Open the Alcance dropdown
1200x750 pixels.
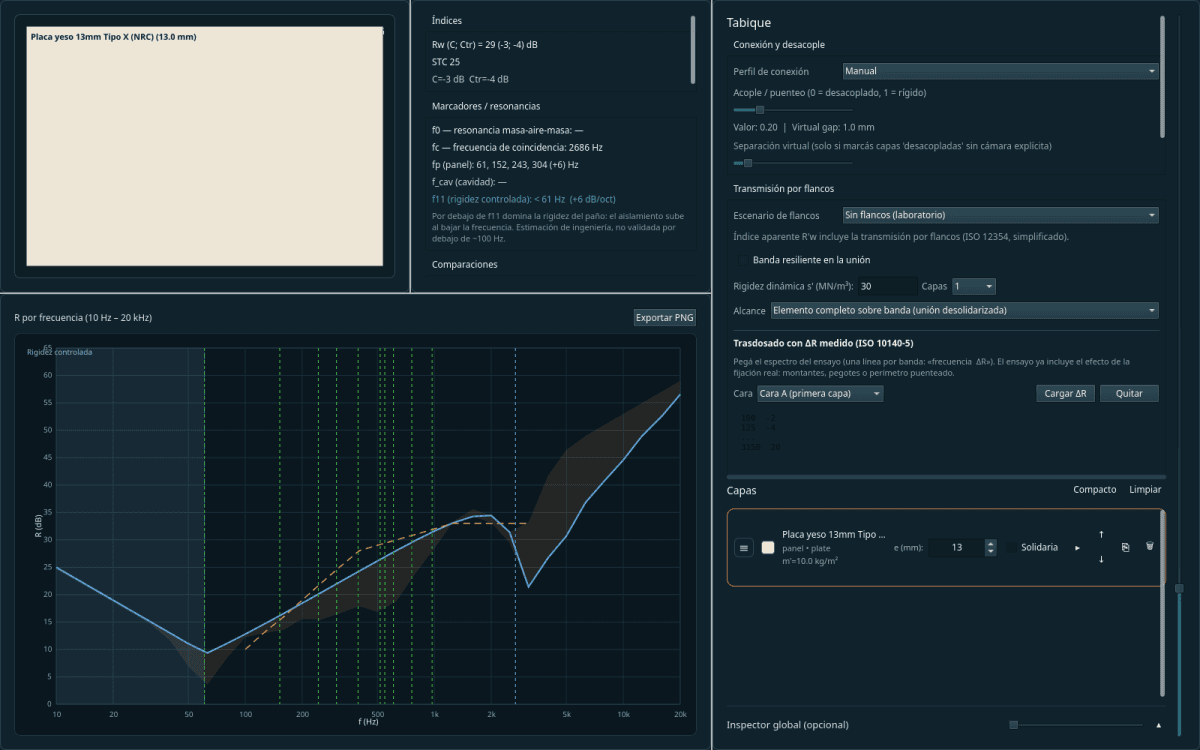[x=964, y=310]
